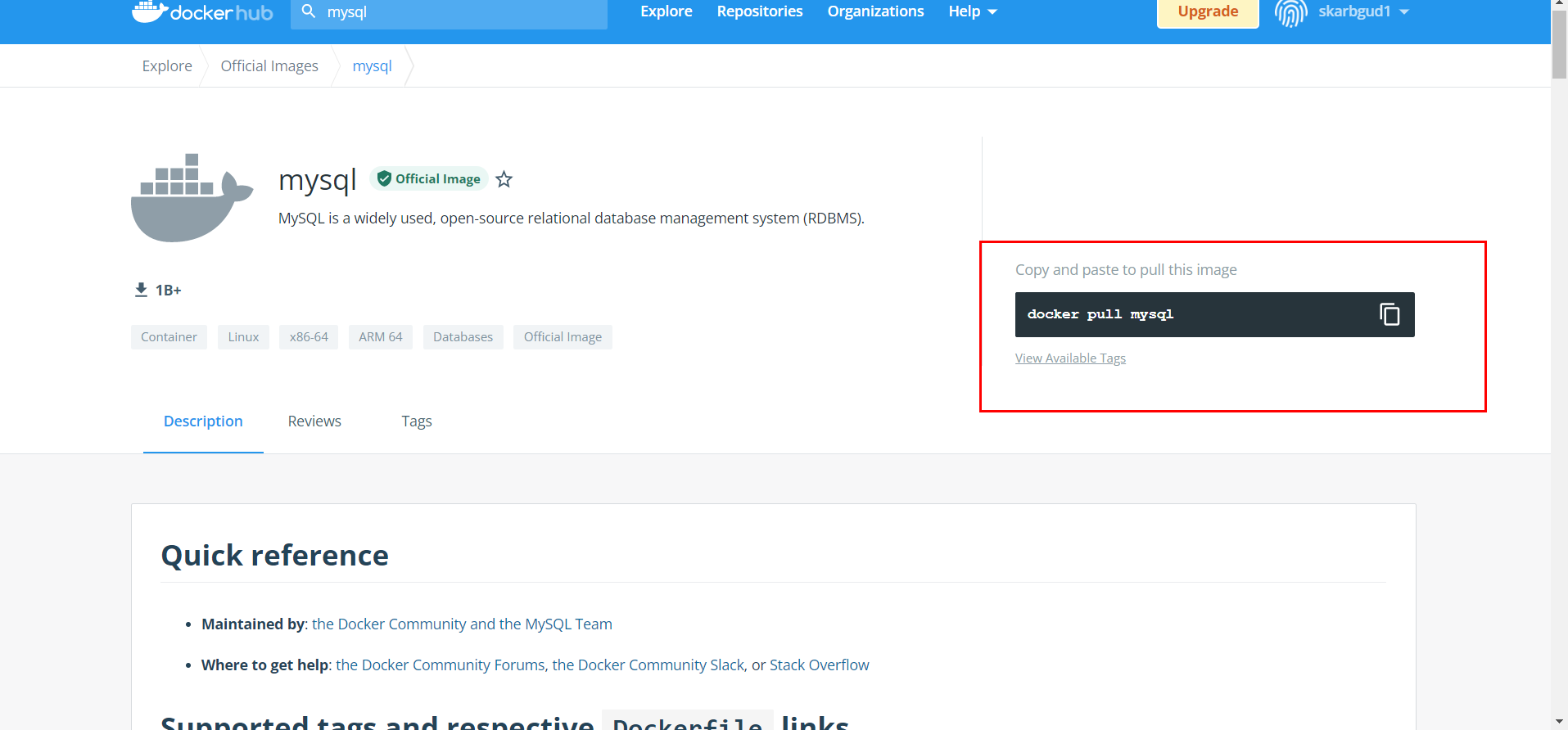
Task: Select the x86-64 tag chip
Action: pos(309,337)
